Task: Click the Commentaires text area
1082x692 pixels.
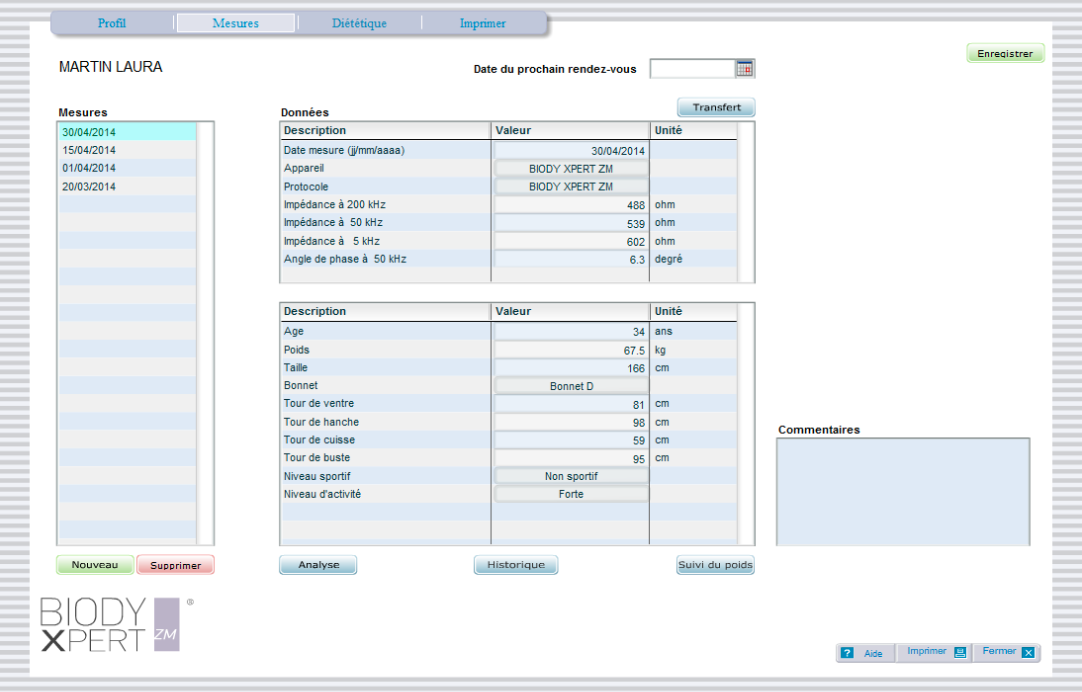Action: click(903, 491)
